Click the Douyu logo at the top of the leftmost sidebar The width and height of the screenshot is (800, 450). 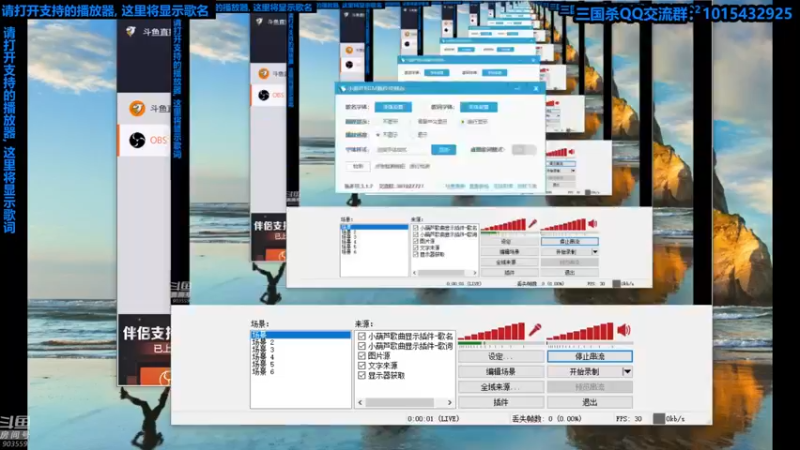(x=131, y=32)
